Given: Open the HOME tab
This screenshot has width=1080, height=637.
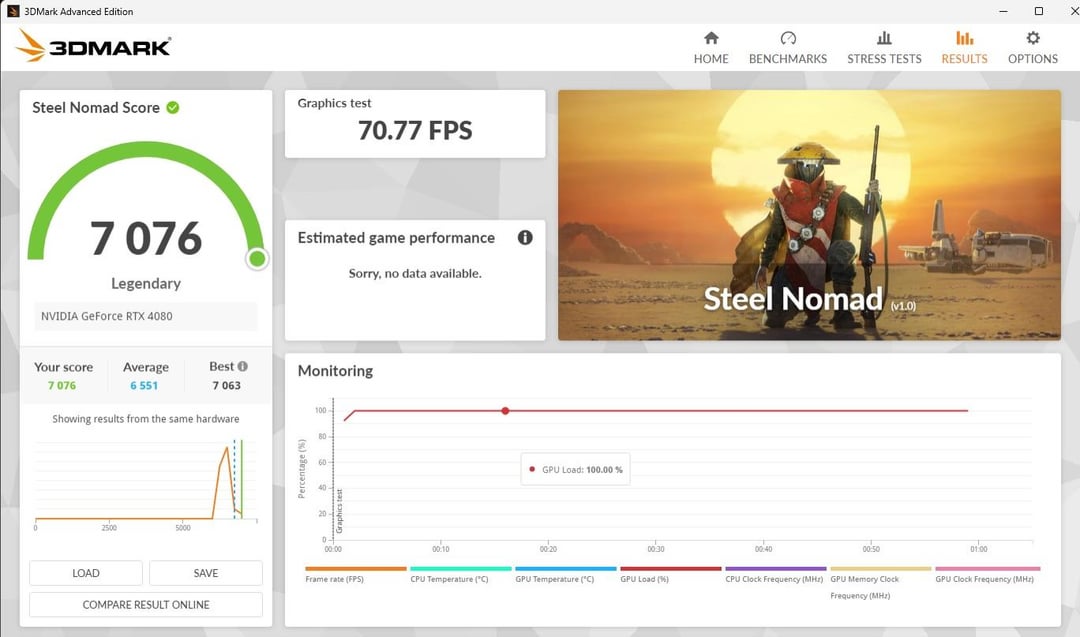Looking at the screenshot, I should (711, 48).
